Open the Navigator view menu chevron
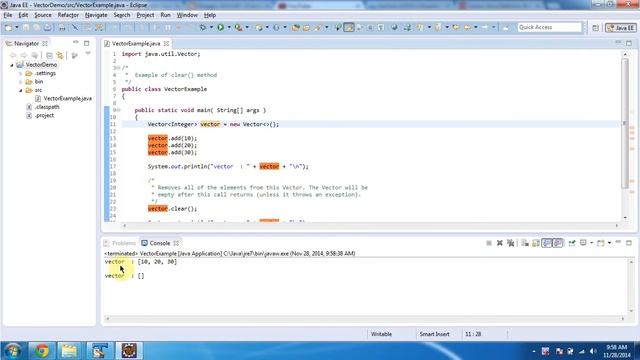 tap(88, 54)
